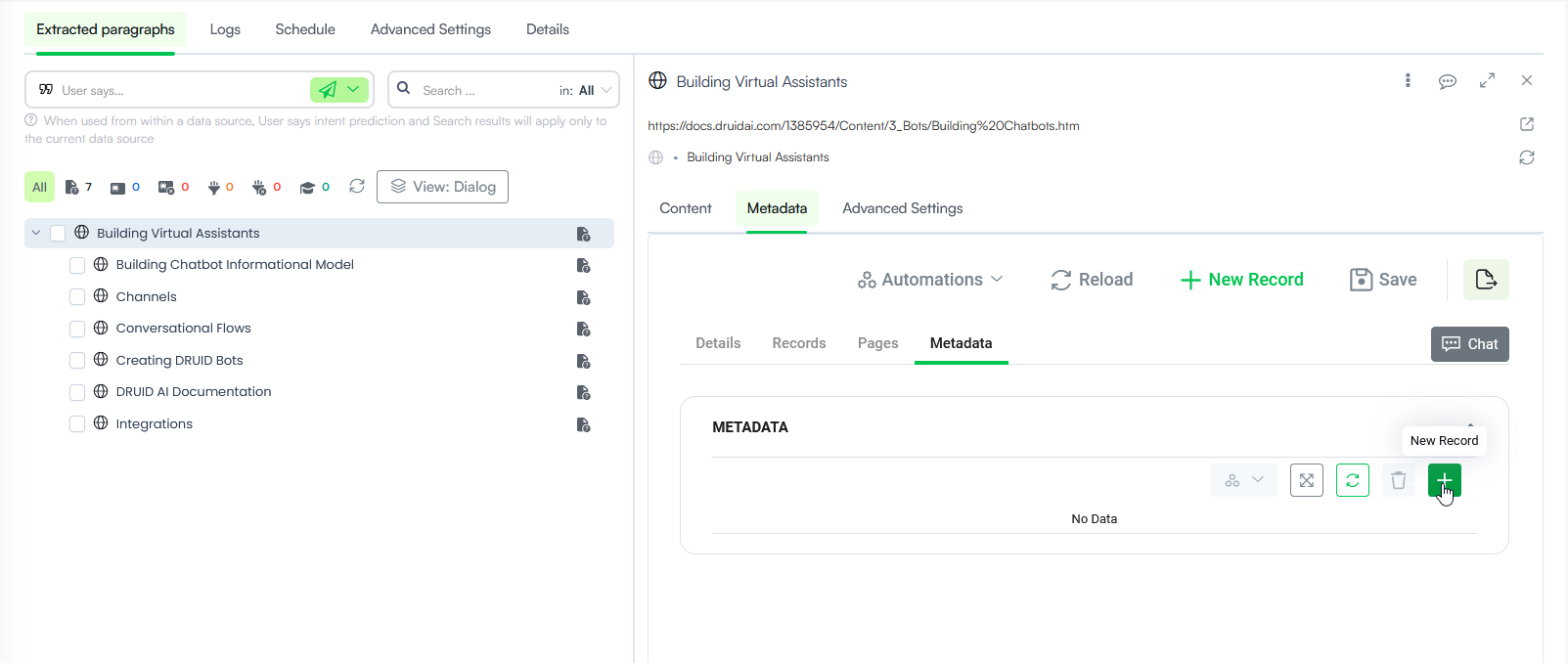Select the All filter chip
This screenshot has width=1568, height=663.
(x=39, y=187)
